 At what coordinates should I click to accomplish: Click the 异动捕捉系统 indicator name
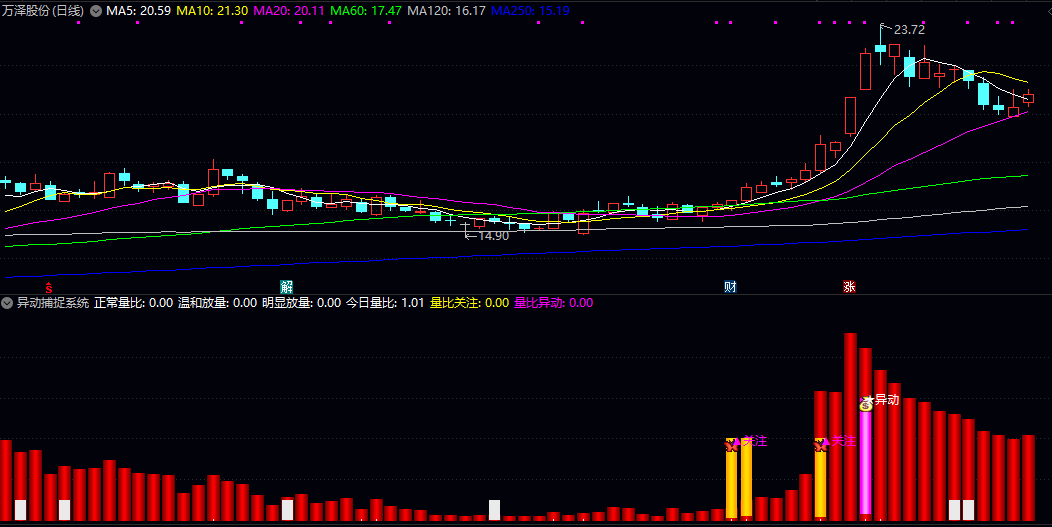click(53, 303)
